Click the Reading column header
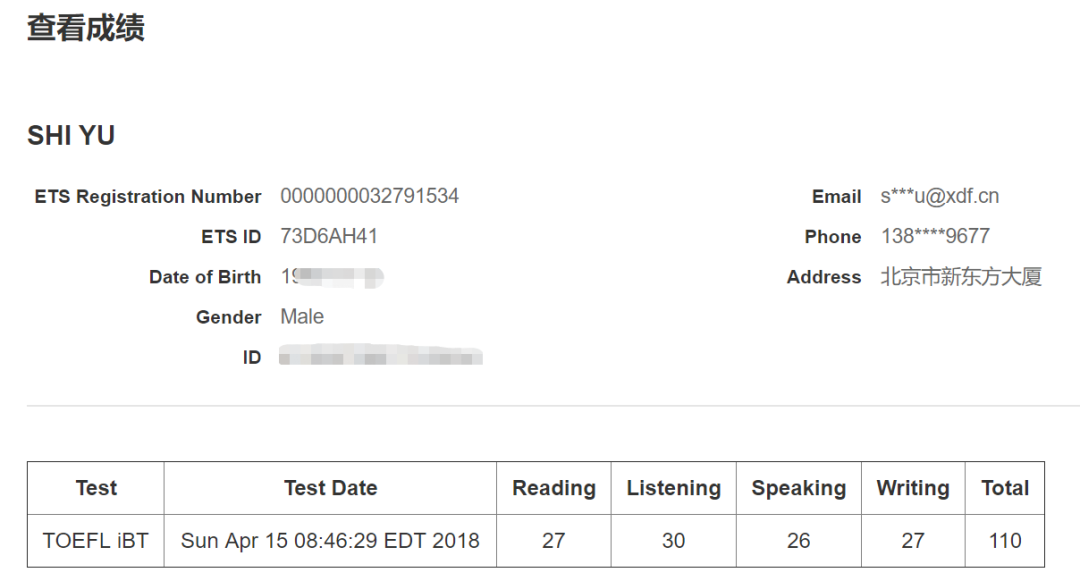The width and height of the screenshot is (1080, 581). click(x=553, y=488)
